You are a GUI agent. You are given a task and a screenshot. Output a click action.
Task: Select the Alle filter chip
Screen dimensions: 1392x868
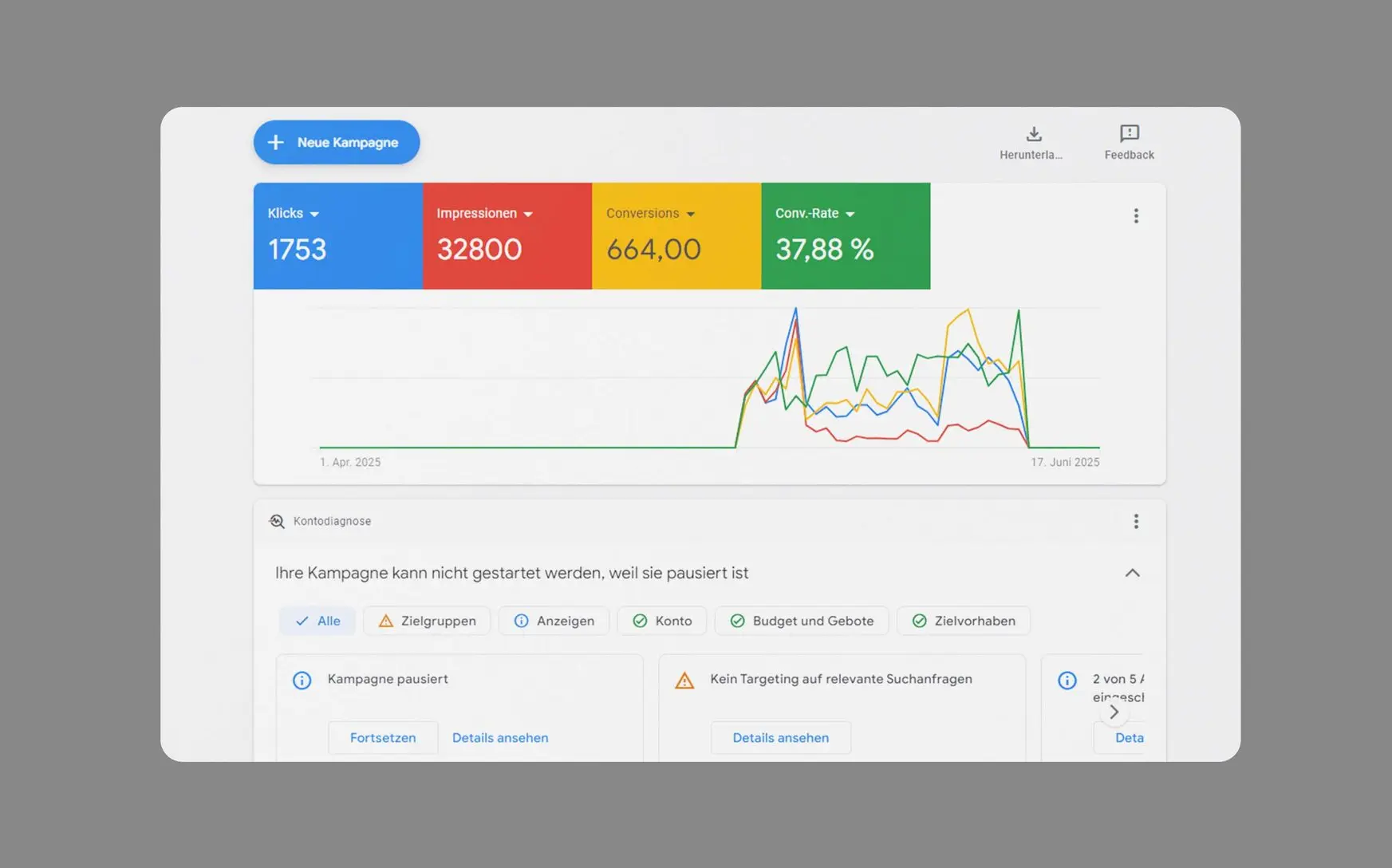pyautogui.click(x=317, y=621)
